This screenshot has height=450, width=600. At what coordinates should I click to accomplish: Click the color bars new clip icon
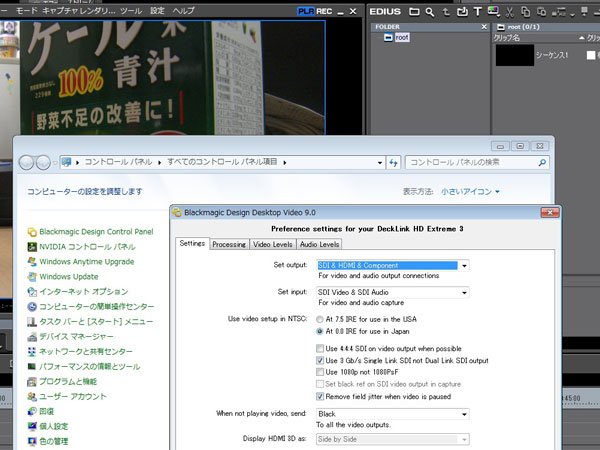[493, 11]
